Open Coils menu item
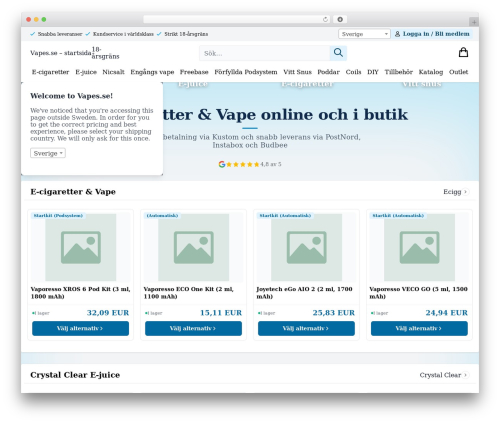This screenshot has width=500, height=423. (x=353, y=72)
